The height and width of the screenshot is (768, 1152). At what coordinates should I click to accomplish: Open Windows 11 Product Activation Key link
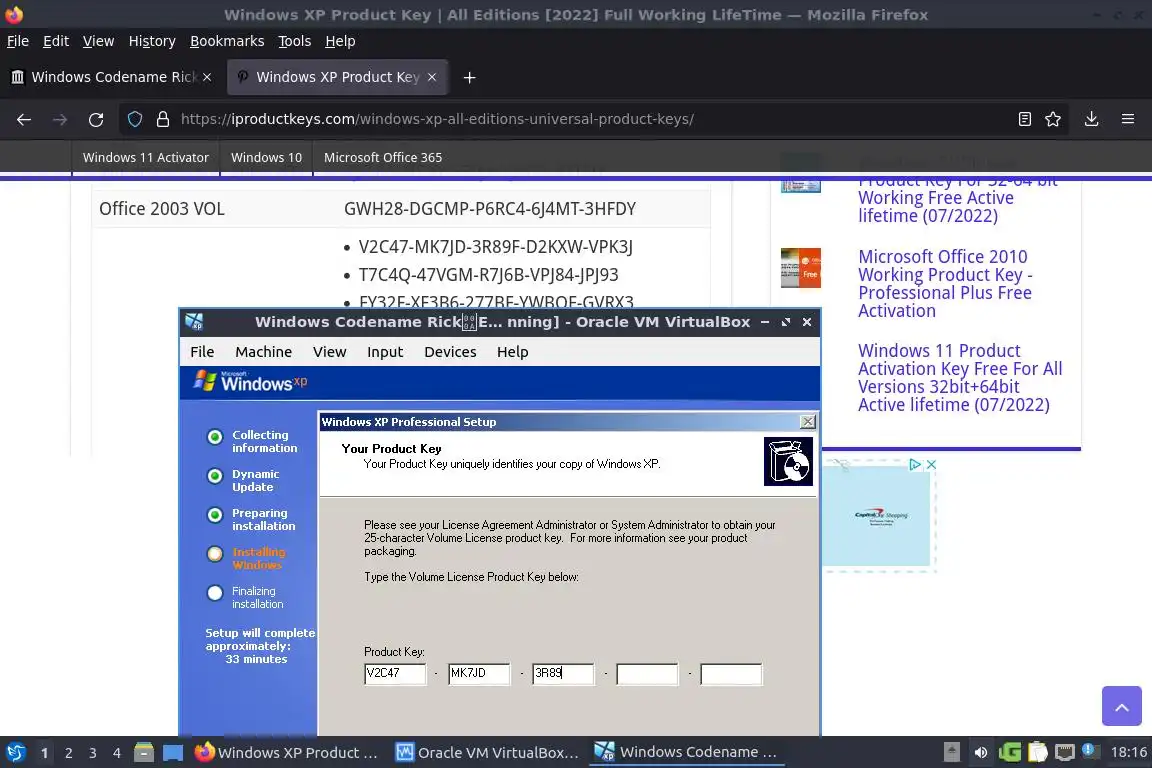click(x=960, y=378)
